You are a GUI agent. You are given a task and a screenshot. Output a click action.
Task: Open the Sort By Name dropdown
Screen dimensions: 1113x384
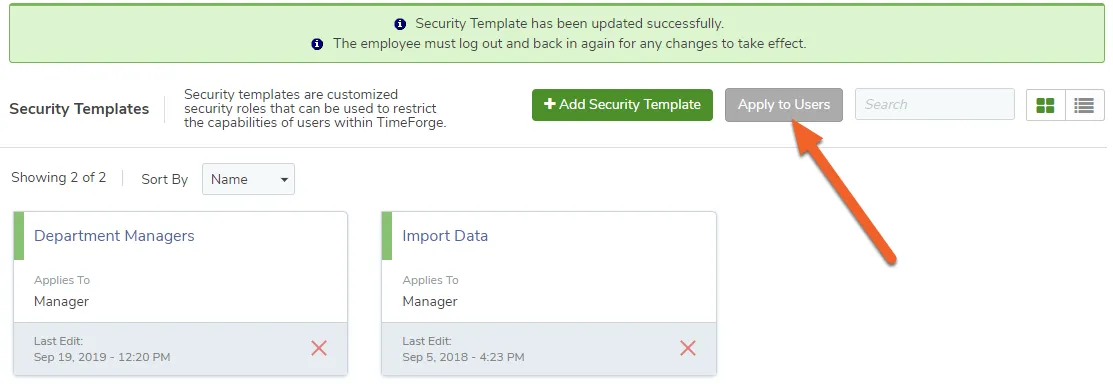[248, 179]
